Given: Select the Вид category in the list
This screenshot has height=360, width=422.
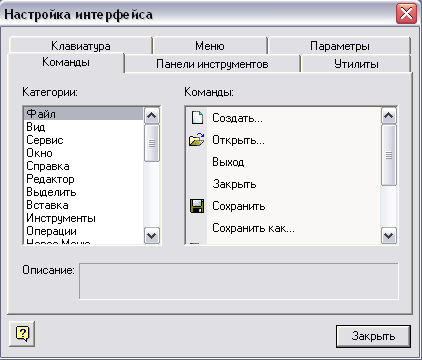Looking at the screenshot, I should click(84, 127).
